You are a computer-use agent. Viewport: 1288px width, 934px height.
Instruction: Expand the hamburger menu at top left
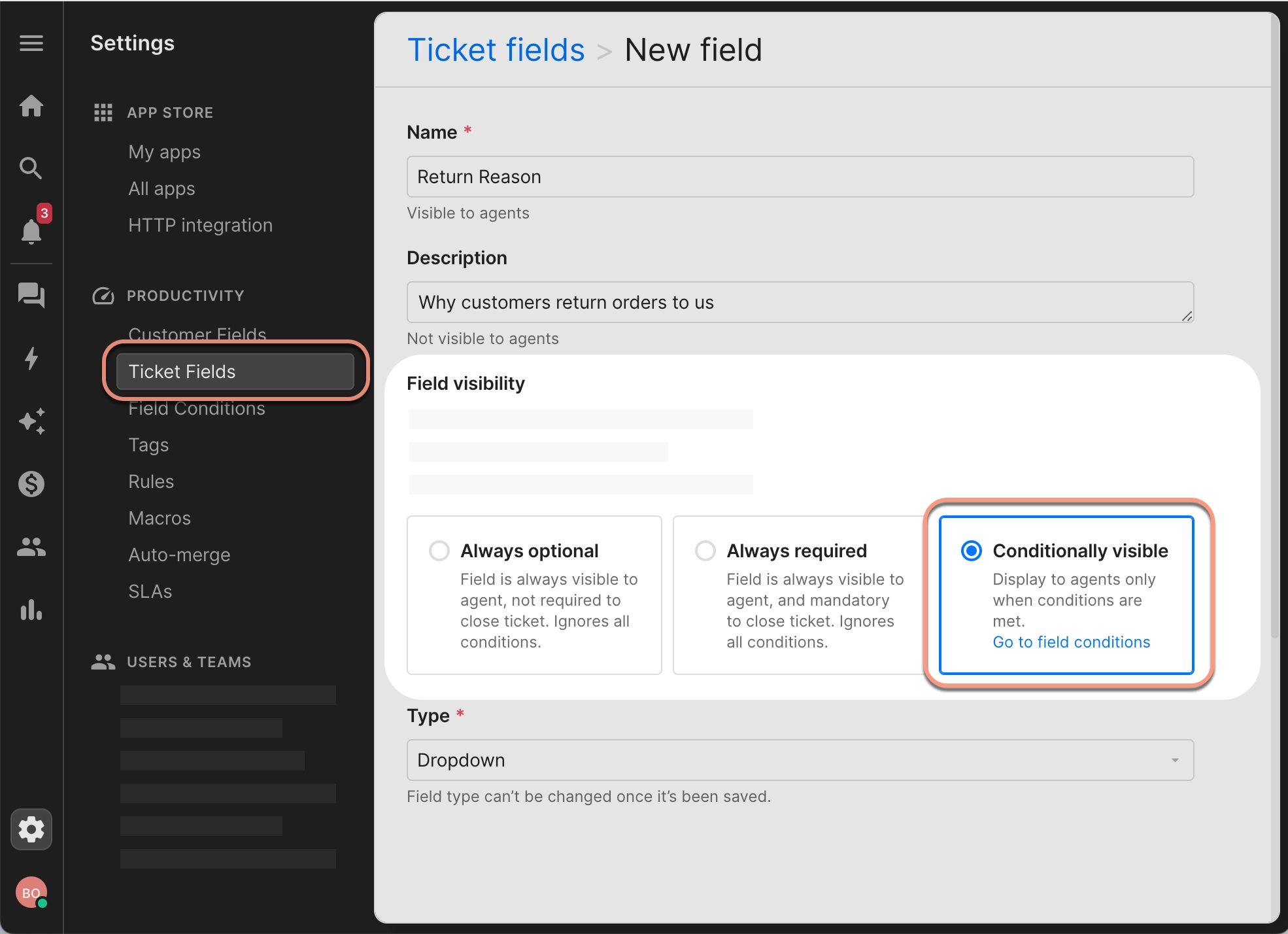tap(31, 43)
